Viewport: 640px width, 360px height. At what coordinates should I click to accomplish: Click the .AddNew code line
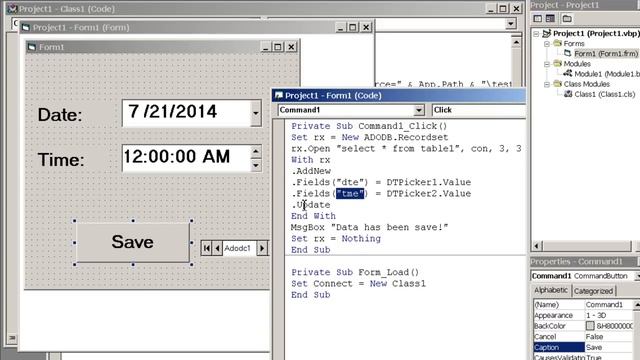311,171
